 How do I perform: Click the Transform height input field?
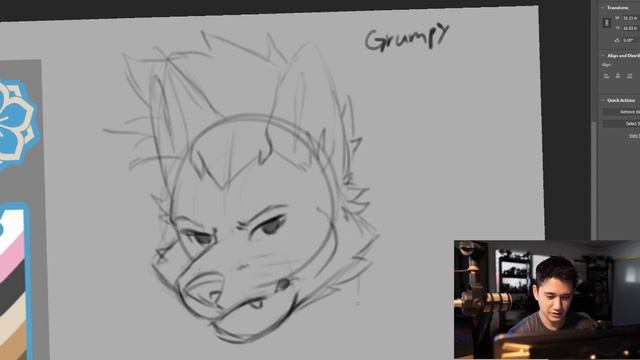pos(631,28)
